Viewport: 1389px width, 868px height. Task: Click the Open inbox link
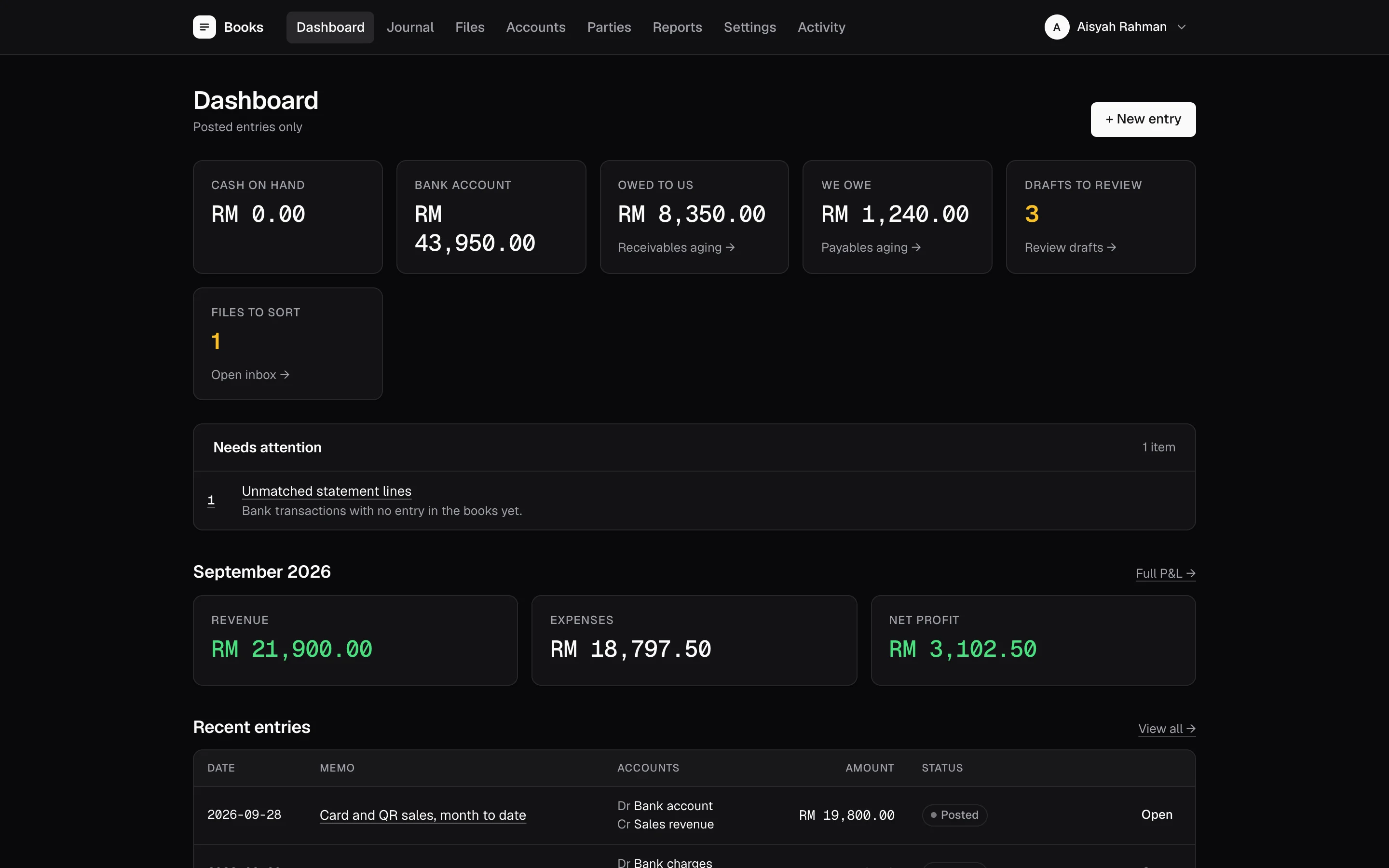[x=250, y=375]
